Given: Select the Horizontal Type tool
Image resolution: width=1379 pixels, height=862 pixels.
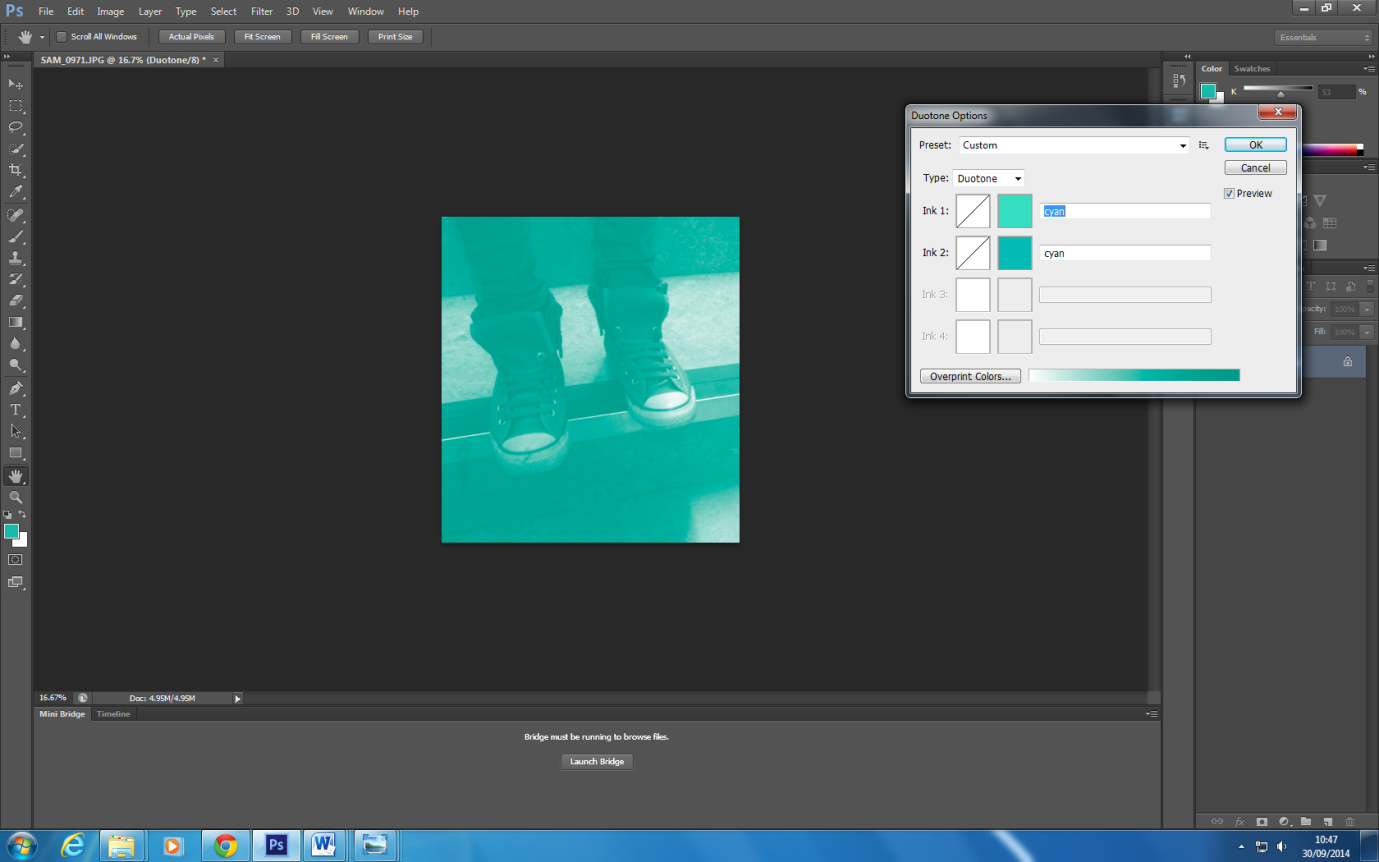Looking at the screenshot, I should coord(16,410).
